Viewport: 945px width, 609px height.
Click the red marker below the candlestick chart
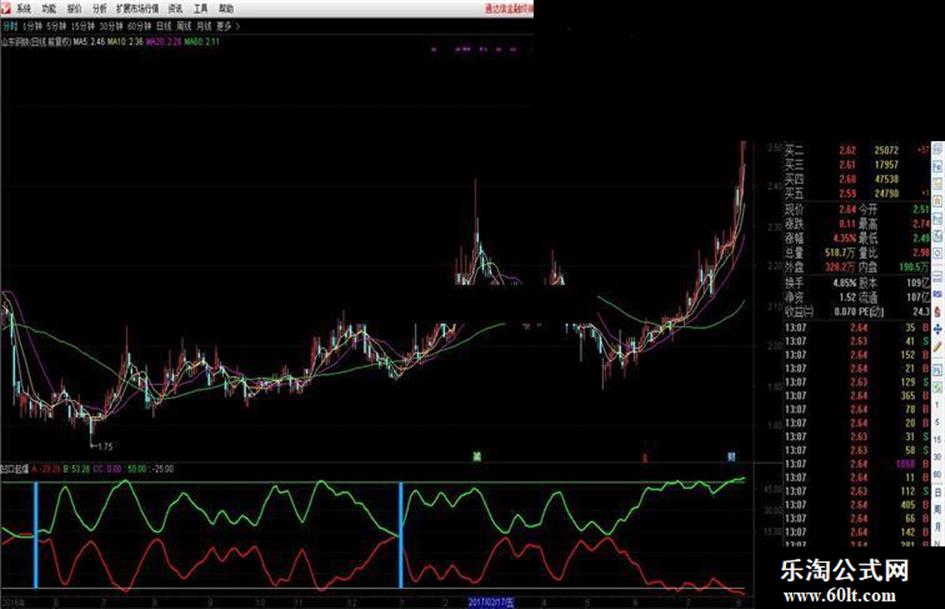click(x=645, y=458)
